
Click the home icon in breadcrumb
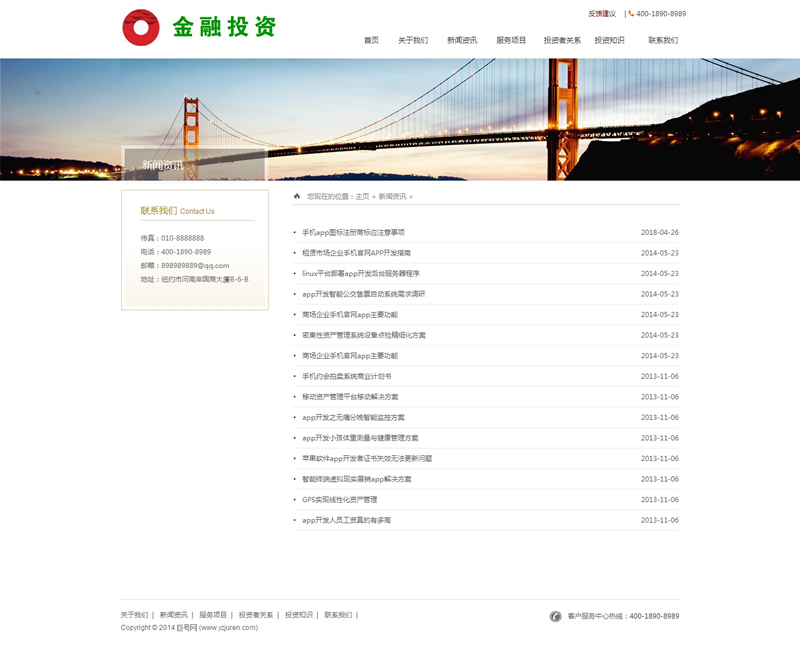point(297,196)
